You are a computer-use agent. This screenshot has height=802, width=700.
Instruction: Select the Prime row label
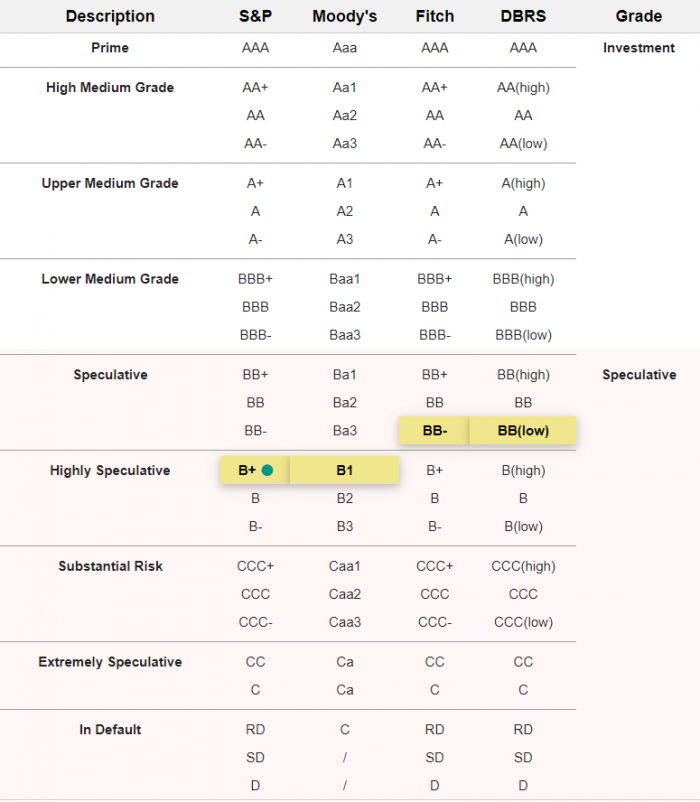110,48
